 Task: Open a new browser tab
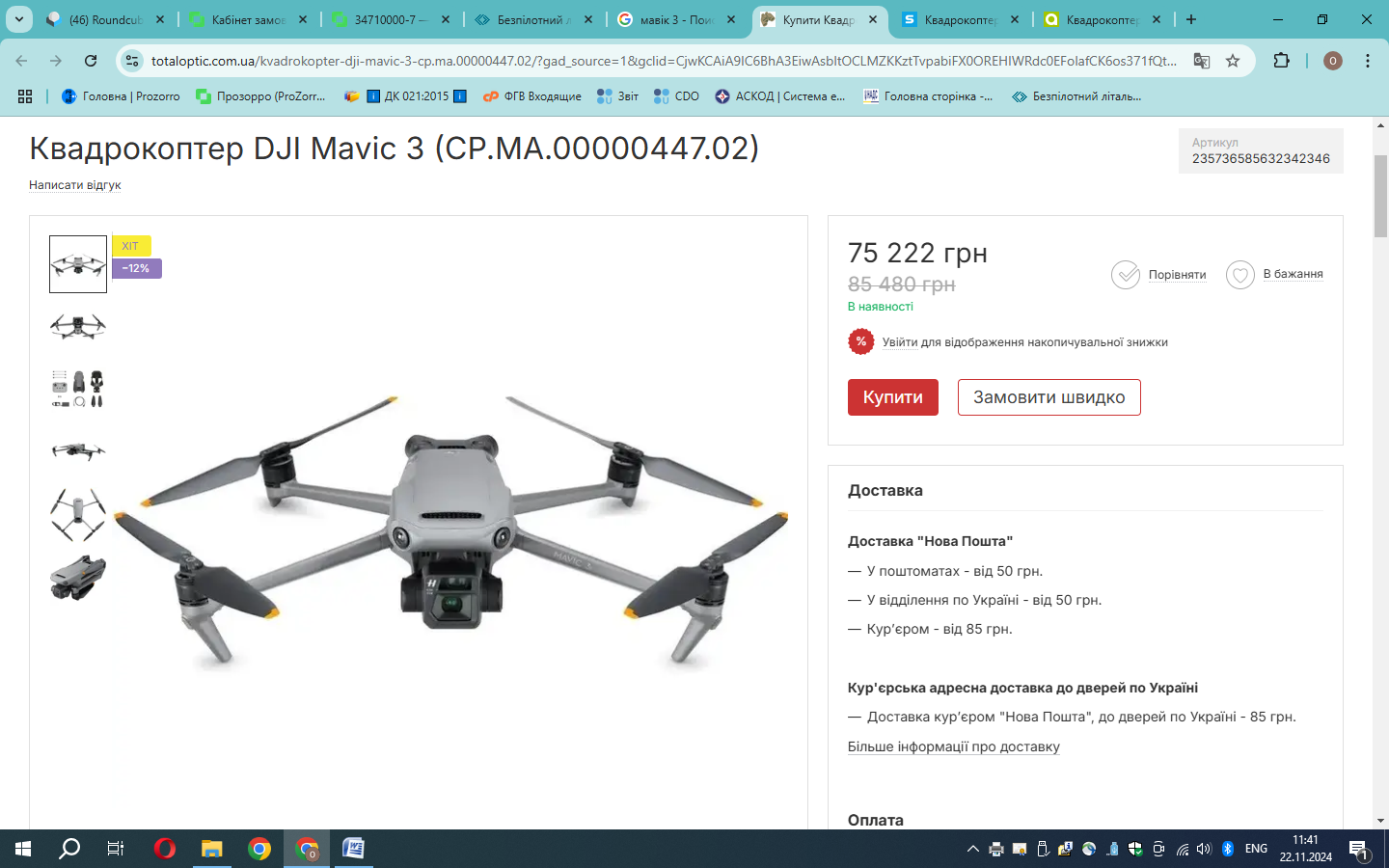coord(1191,19)
